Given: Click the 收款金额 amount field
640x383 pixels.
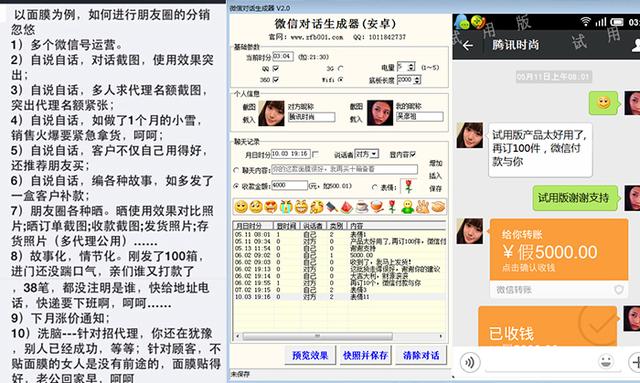Looking at the screenshot, I should click(x=289, y=185).
